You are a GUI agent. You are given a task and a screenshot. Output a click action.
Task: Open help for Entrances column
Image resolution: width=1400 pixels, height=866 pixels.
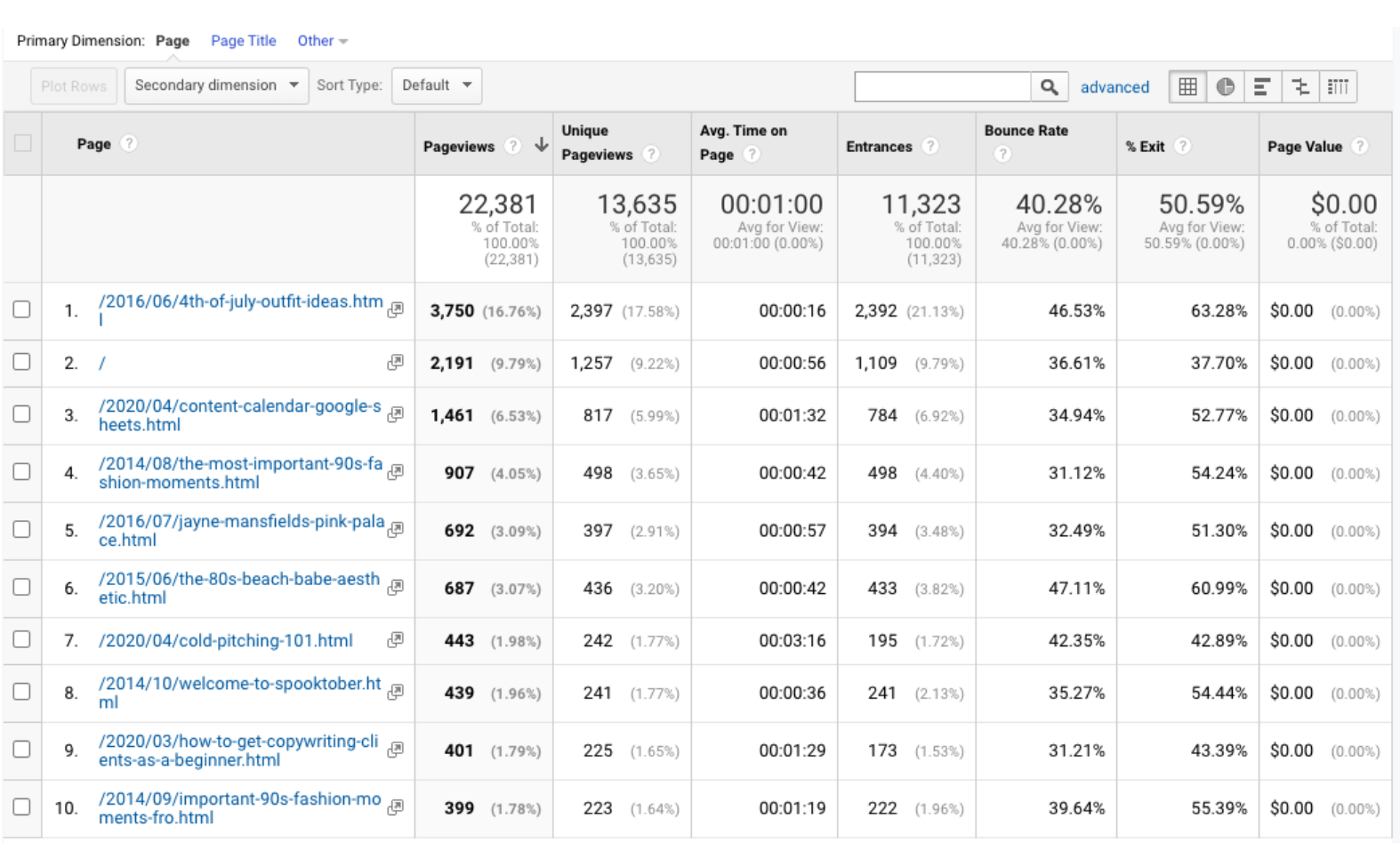930,146
